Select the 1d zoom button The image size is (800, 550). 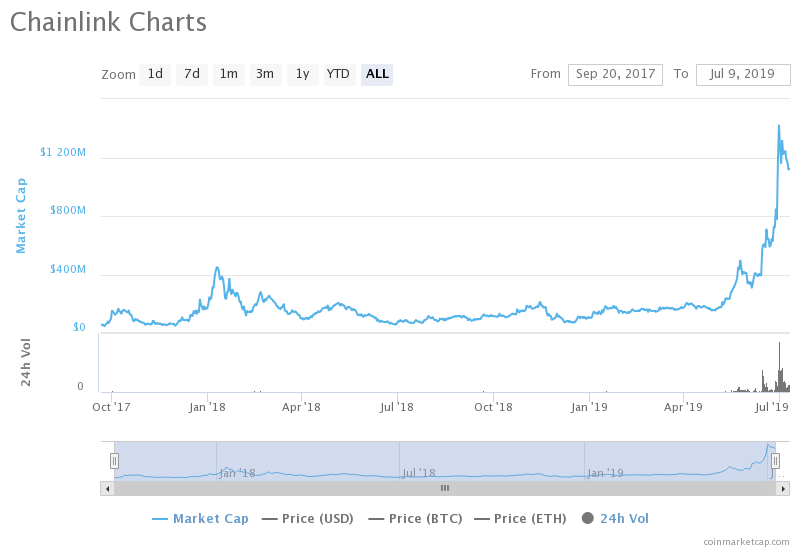point(155,74)
